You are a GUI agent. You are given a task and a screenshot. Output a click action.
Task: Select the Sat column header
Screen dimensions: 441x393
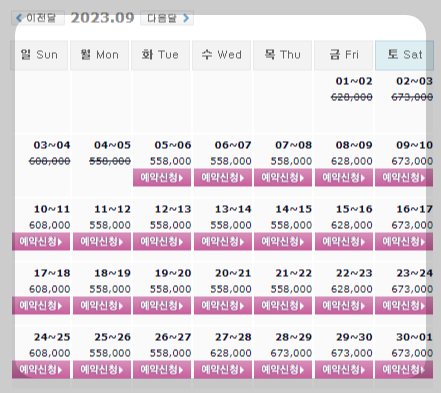pyautogui.click(x=404, y=55)
